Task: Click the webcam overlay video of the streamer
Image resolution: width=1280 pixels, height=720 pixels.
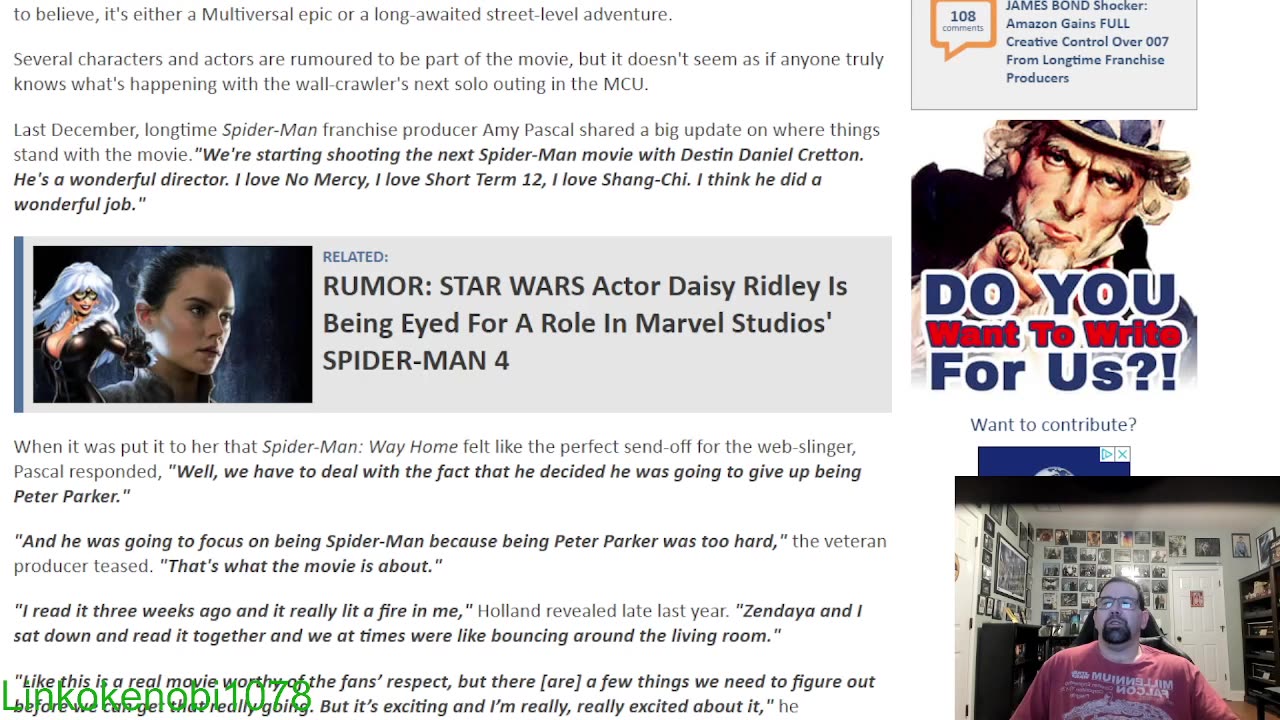Action: tap(1117, 598)
